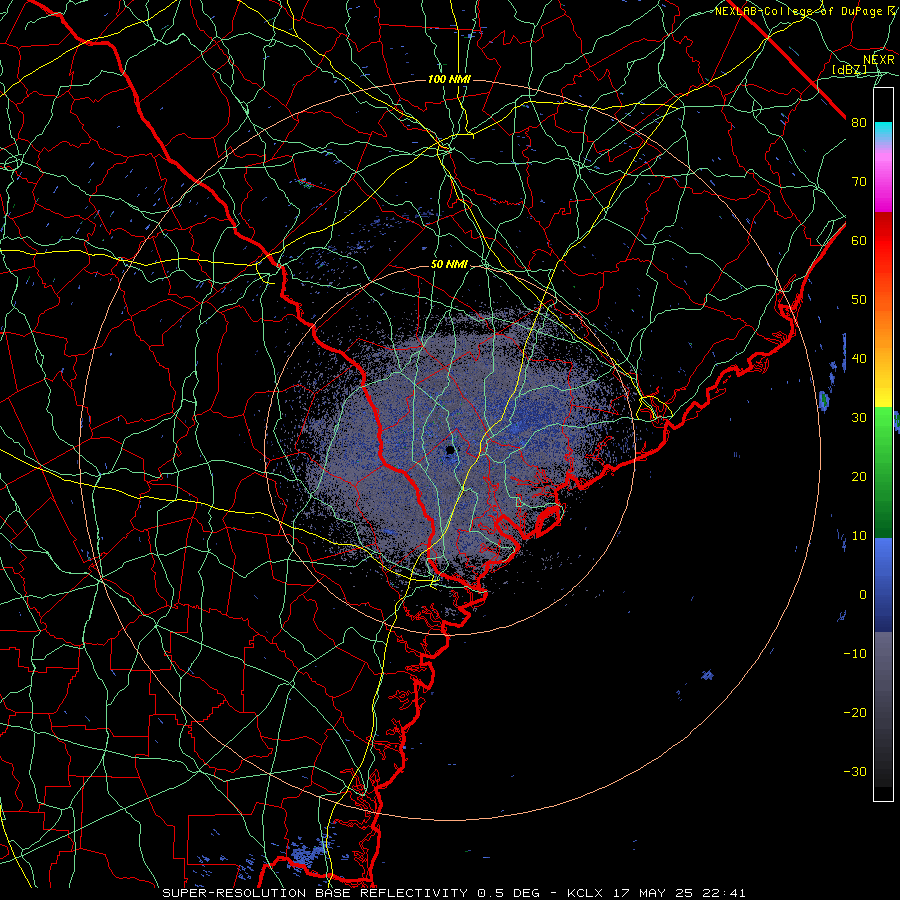Click the 100 NMI range ring label
Screen dimensions: 900x900
coord(449,79)
